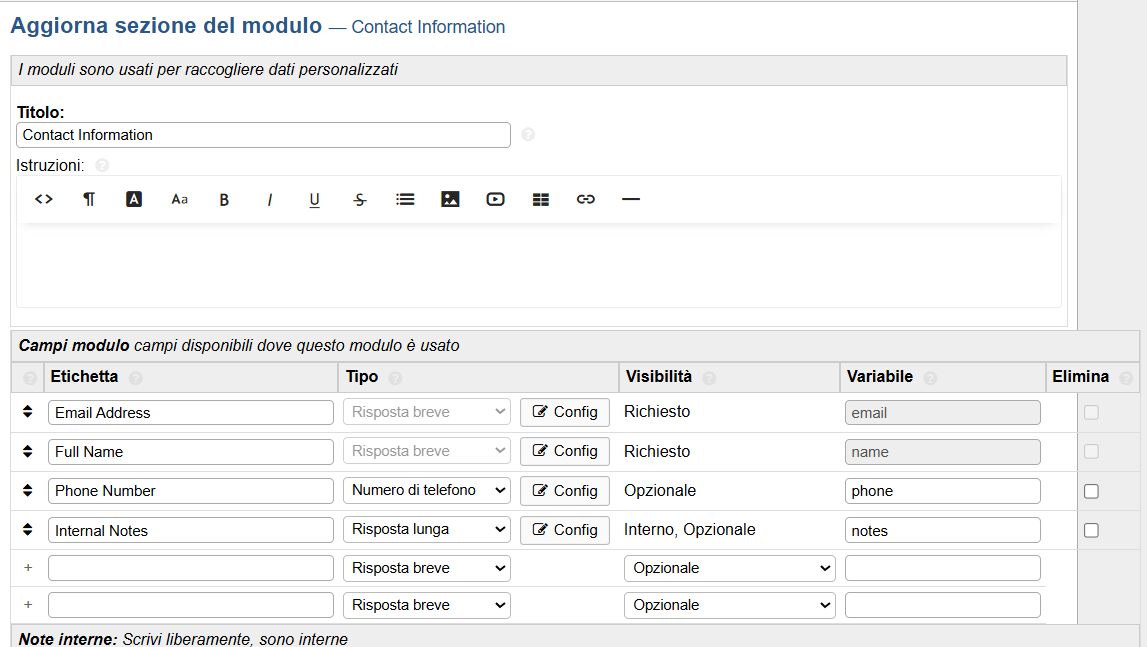Insert a table using the editor toolbar
This screenshot has width=1147, height=647.
point(541,199)
